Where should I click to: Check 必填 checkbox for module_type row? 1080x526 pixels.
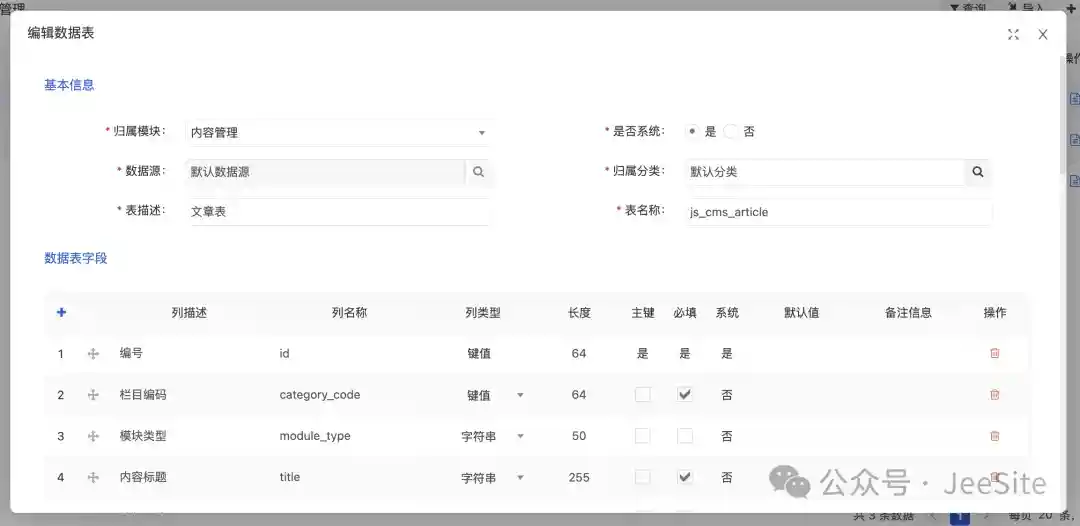pyautogui.click(x=685, y=436)
